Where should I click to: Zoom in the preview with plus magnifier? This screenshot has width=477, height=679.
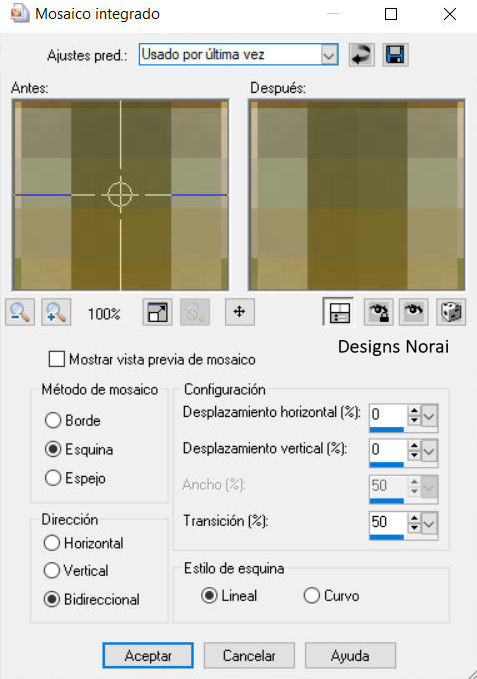(56, 312)
